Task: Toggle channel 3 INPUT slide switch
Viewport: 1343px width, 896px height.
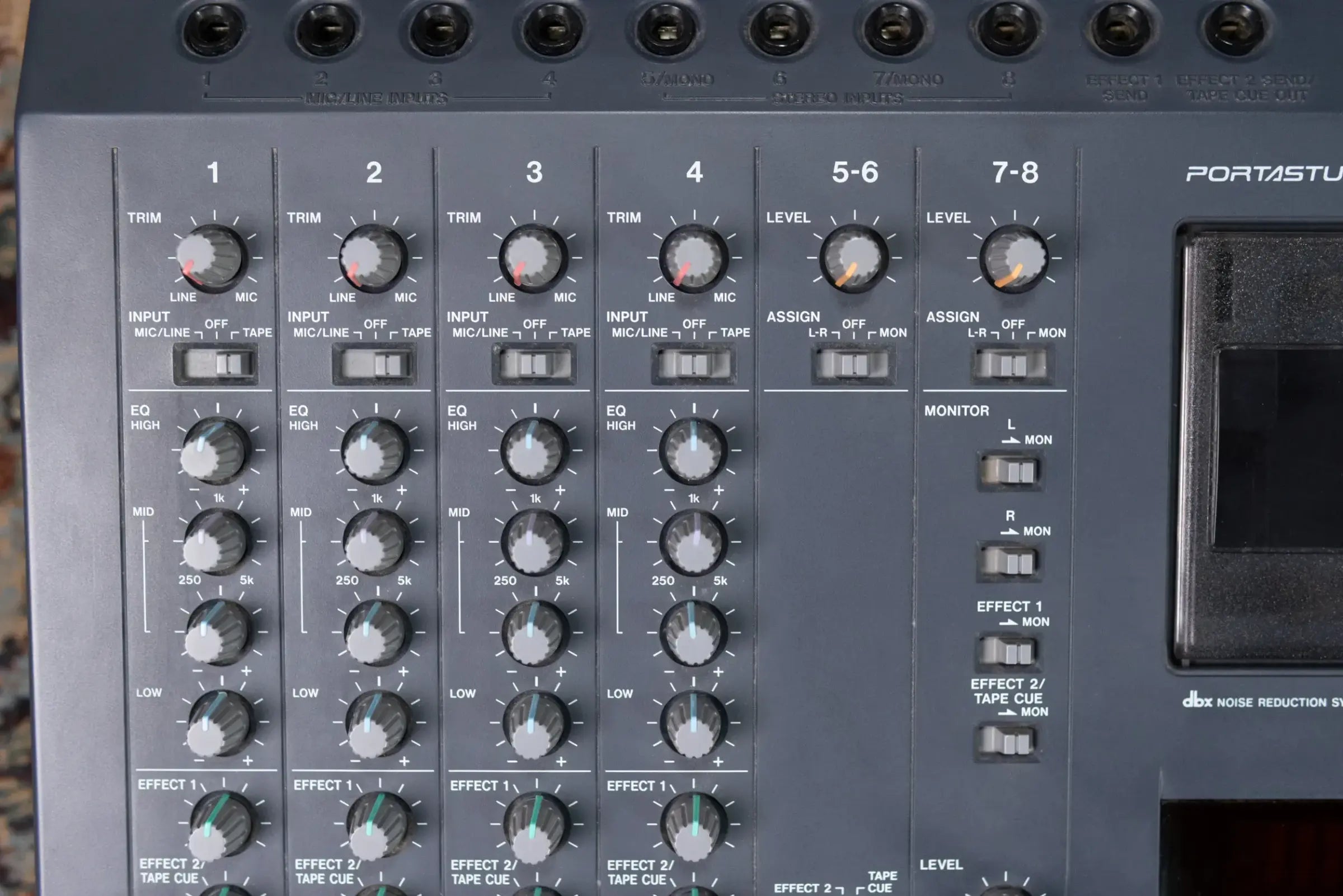Action: click(x=534, y=364)
